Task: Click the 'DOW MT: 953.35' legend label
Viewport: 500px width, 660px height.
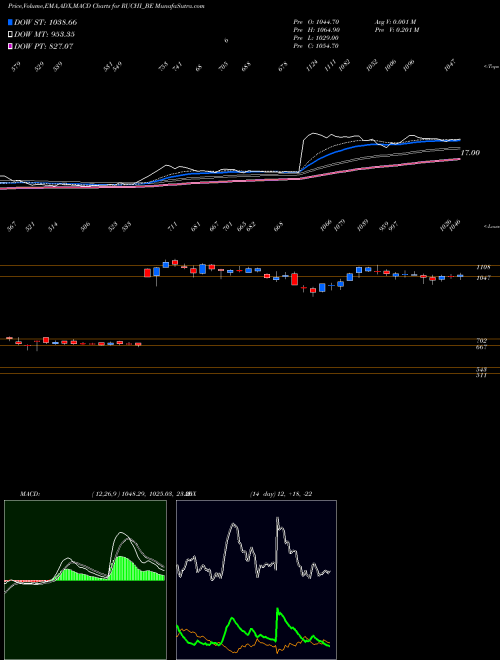Action: click(44, 35)
